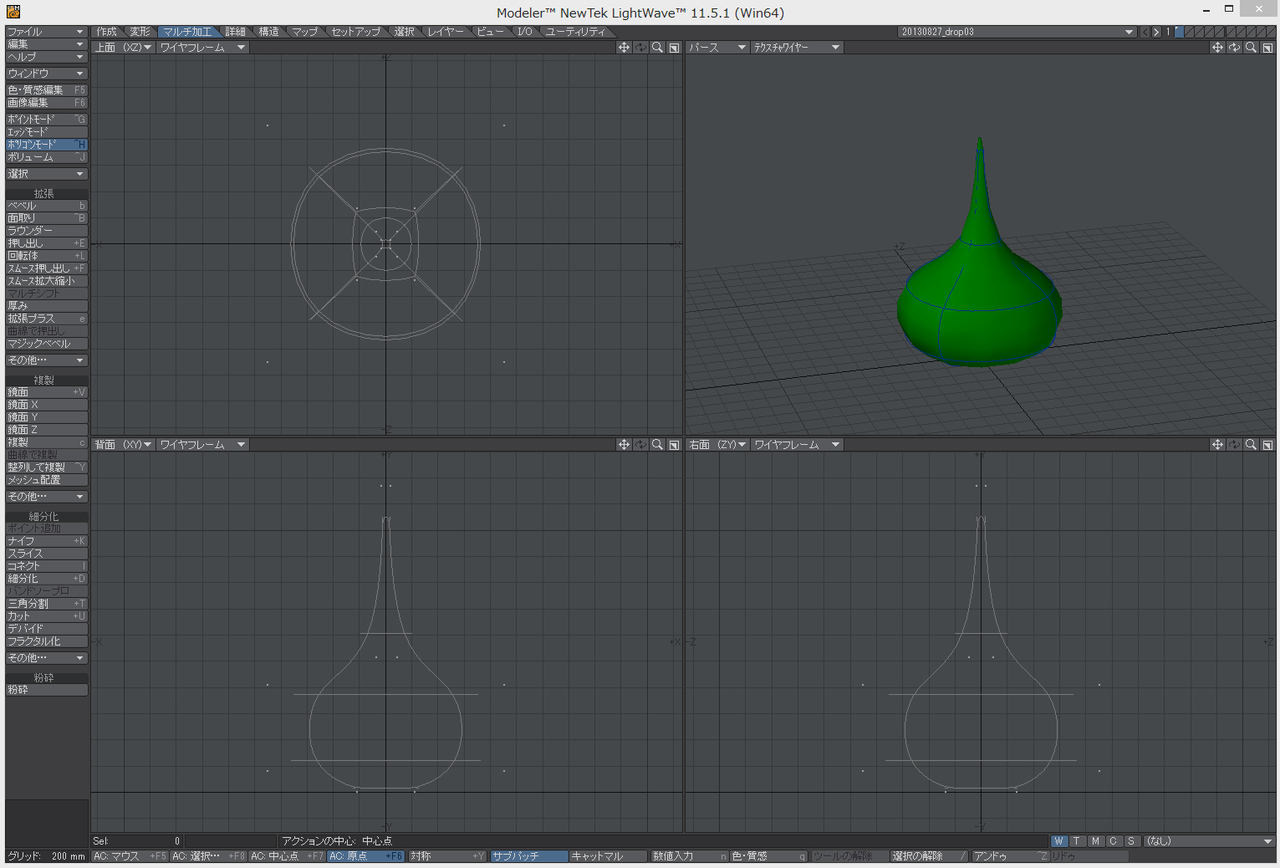
Task: Toggle 対称 (symmetry) mode on
Action: (x=447, y=857)
